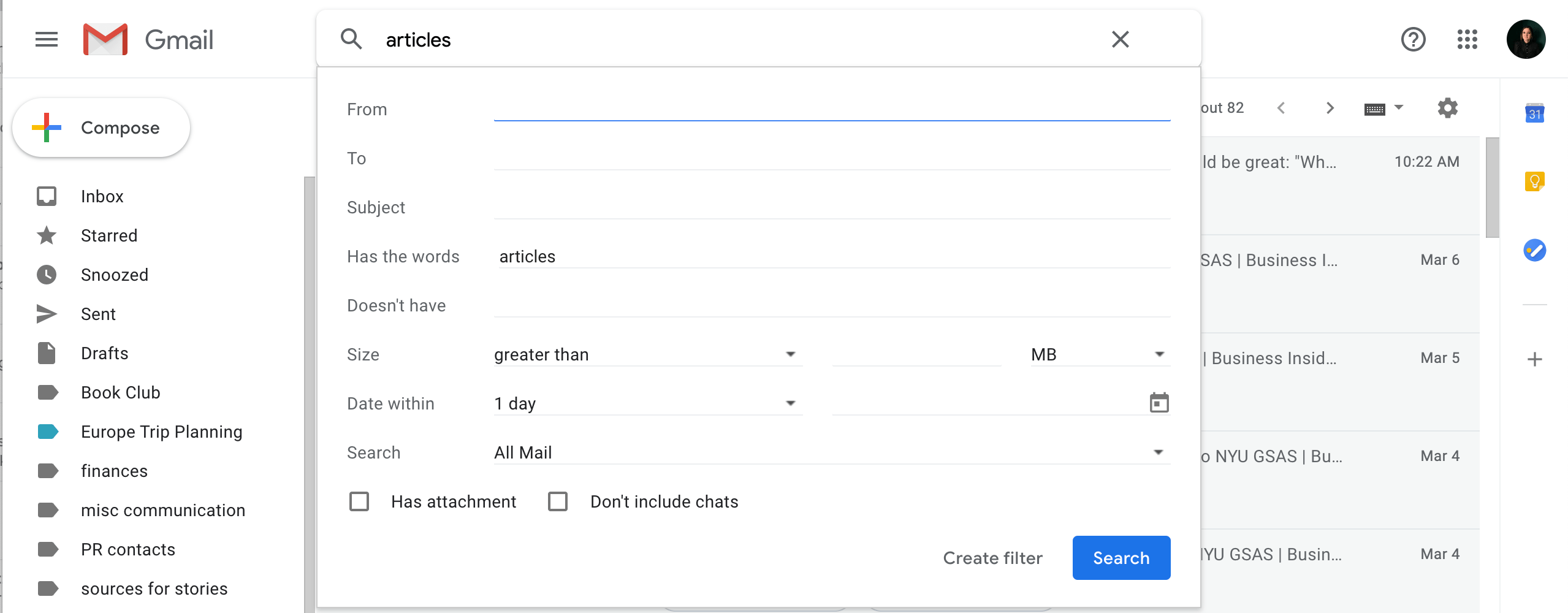The height and width of the screenshot is (613, 1568).
Task: Open the All Mail search scope dropdown
Action: point(832,452)
